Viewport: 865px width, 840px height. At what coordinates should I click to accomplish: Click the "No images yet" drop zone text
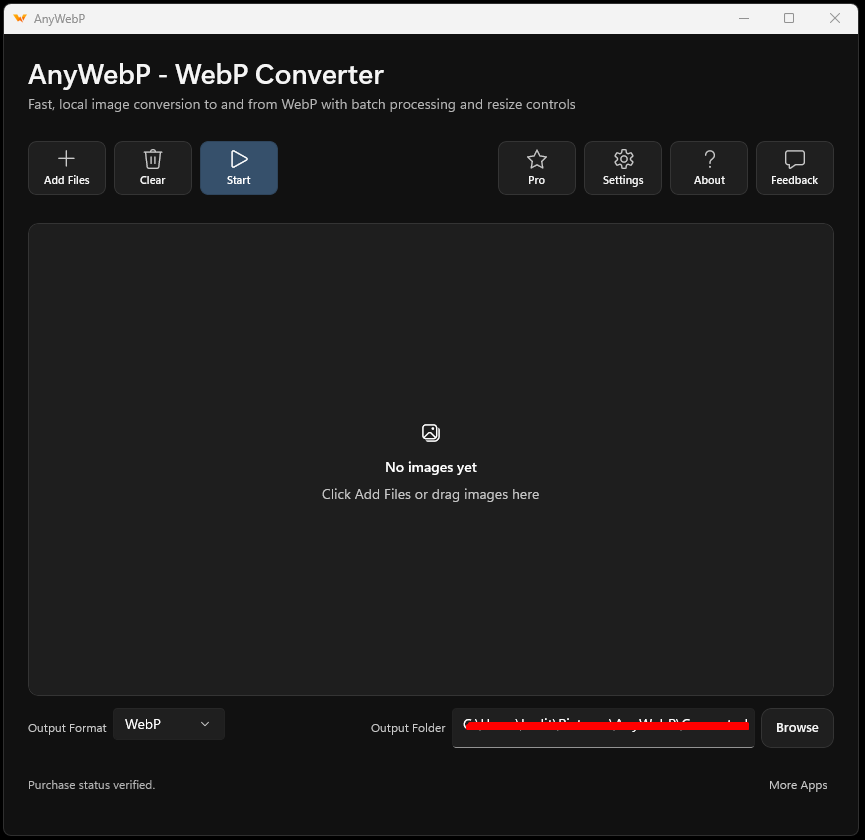[431, 467]
